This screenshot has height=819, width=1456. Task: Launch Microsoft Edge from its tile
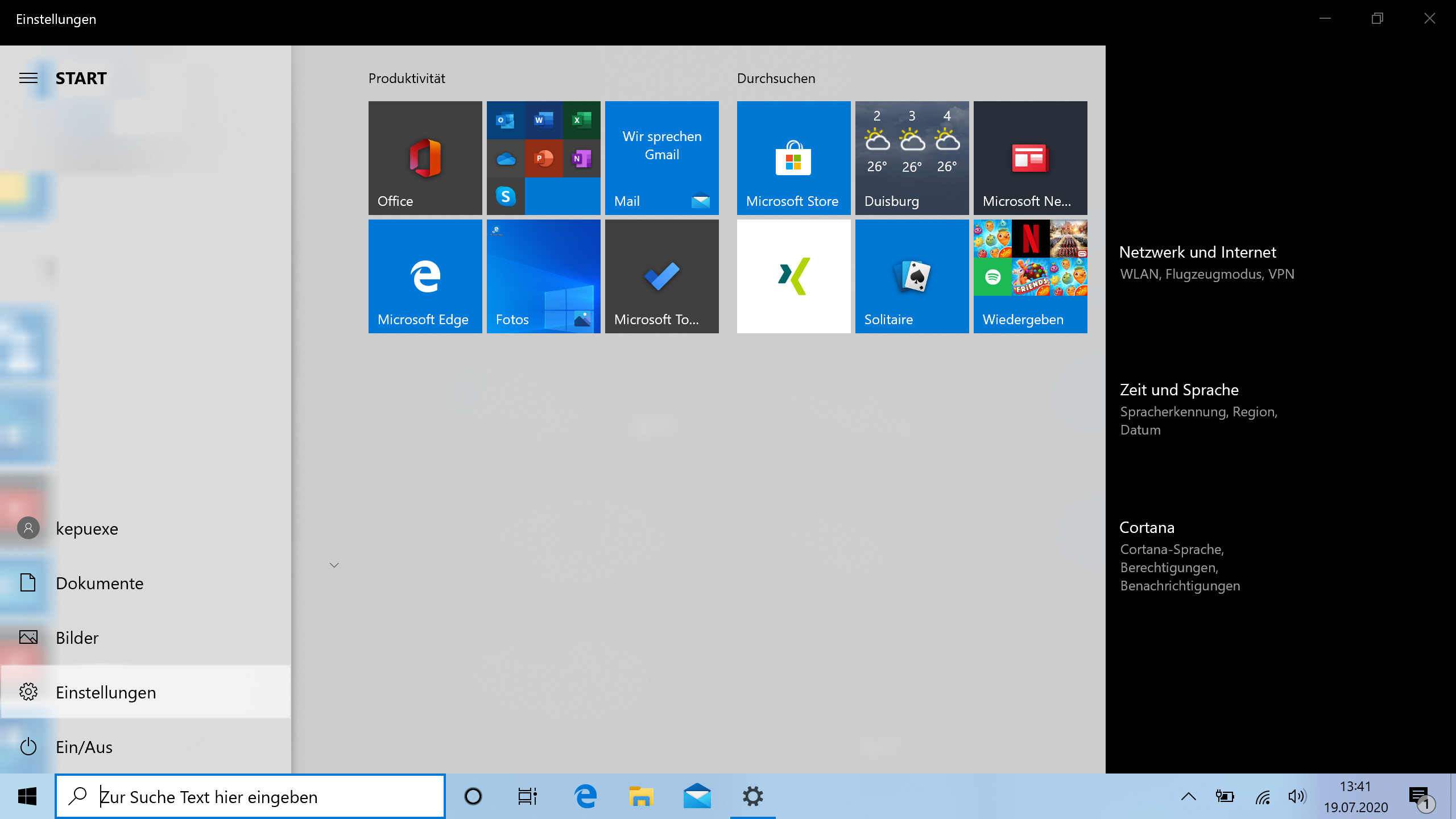pyautogui.click(x=425, y=276)
